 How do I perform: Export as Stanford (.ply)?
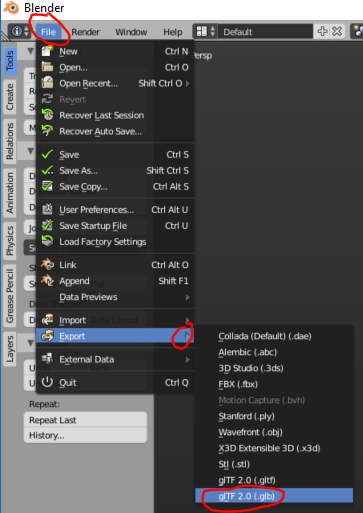pos(274,416)
